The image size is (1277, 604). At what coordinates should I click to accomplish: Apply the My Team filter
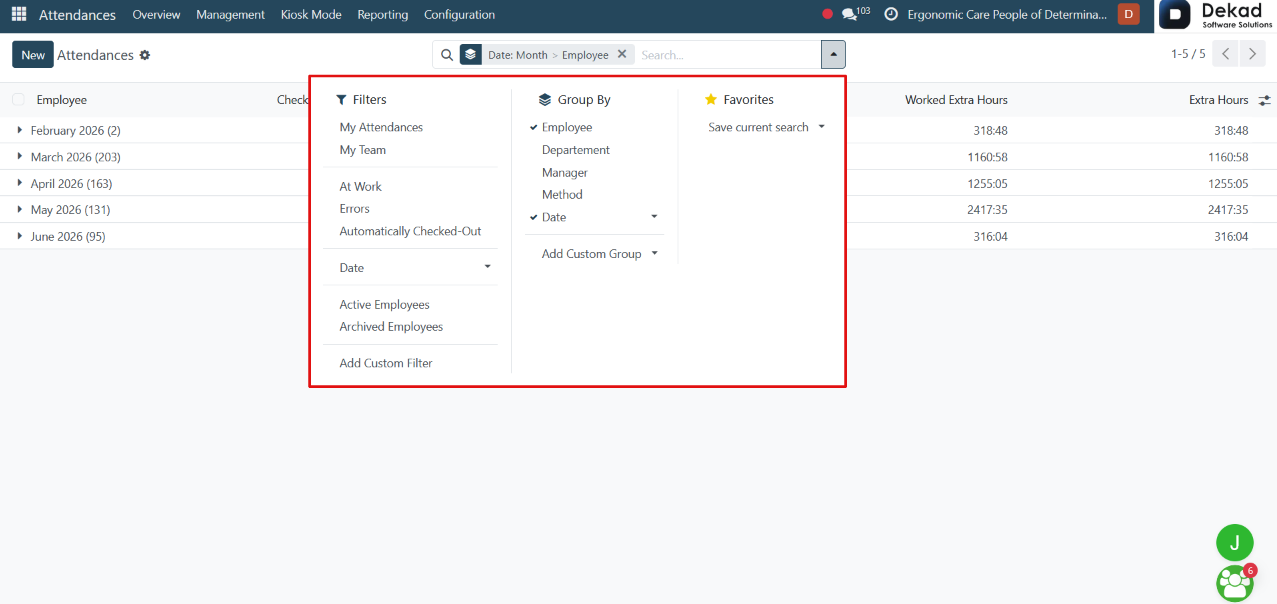[362, 150]
